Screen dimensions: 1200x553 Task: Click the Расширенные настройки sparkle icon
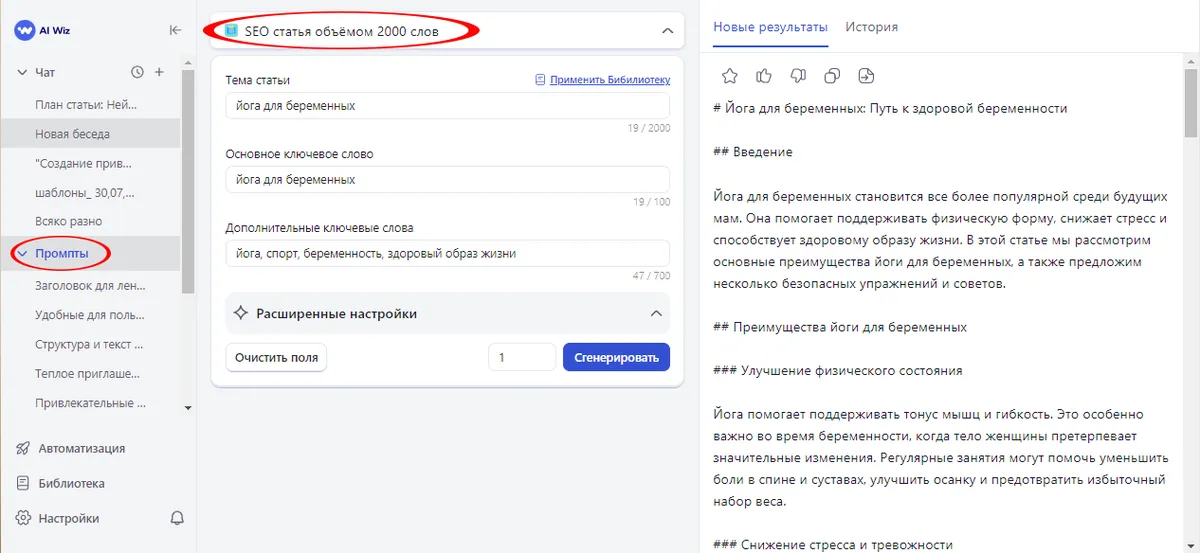[x=240, y=313]
